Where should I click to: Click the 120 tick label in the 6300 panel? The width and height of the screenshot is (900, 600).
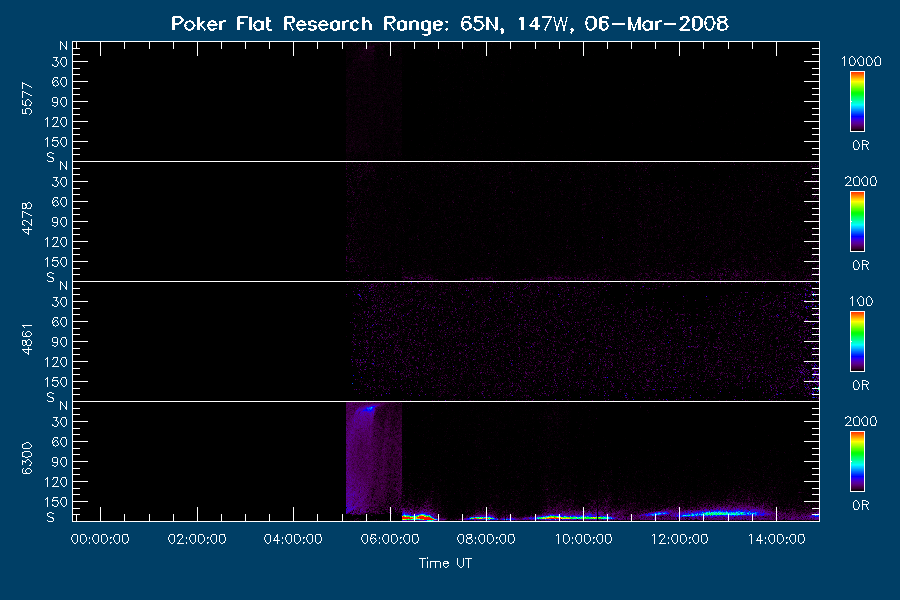56,482
